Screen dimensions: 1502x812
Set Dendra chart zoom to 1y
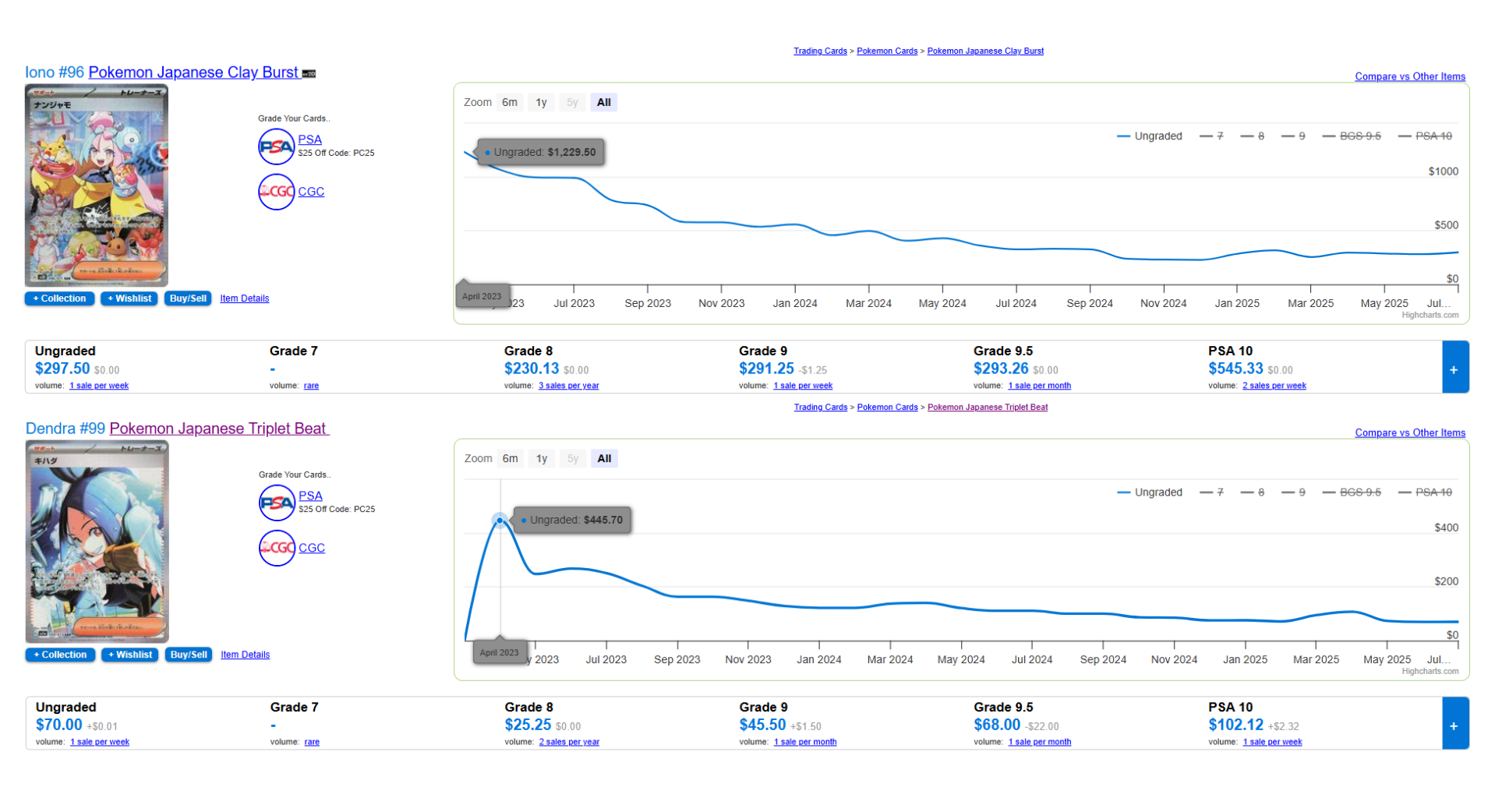click(542, 459)
